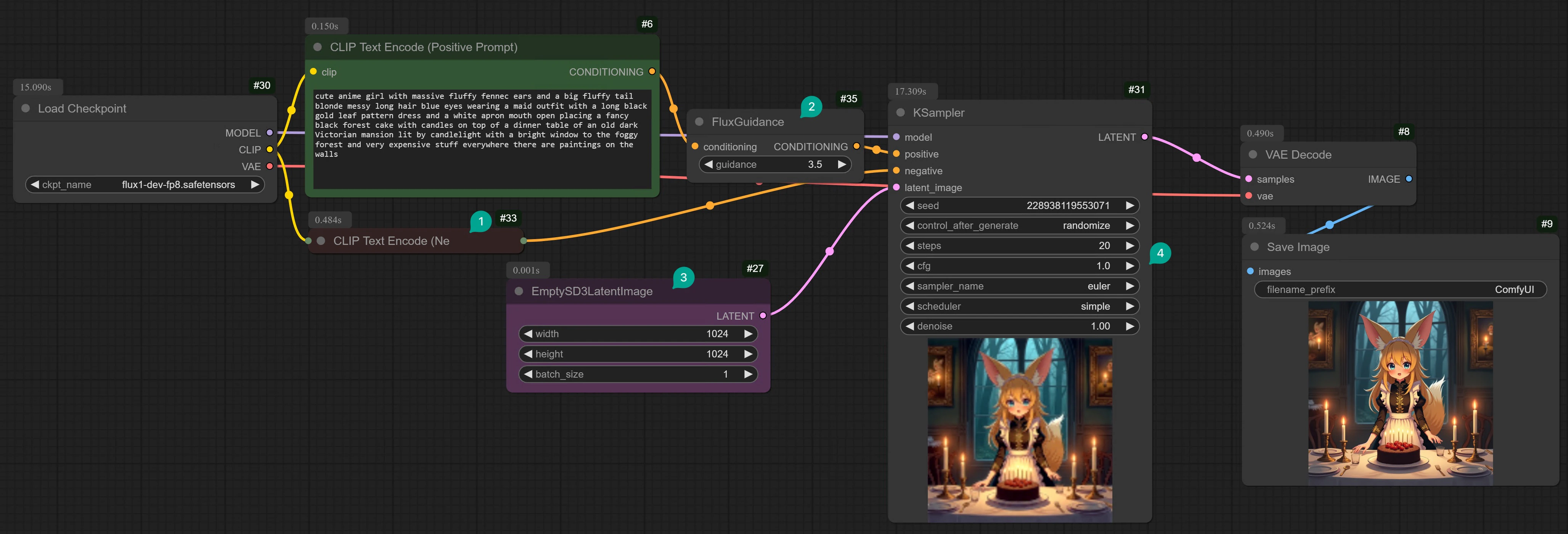Click the LATENT output socket on EmptySD3LatentImage
This screenshot has height=534, width=1568.
(x=763, y=315)
